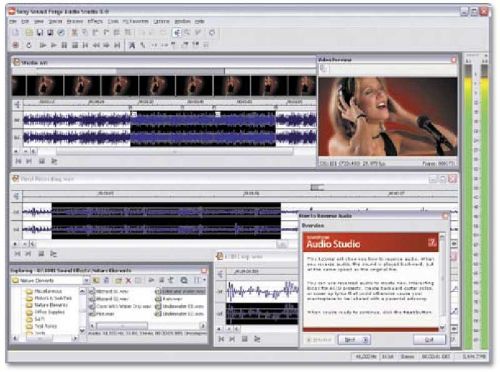The width and height of the screenshot is (500, 372).
Task: Select the highlighted Edit tool in toolbar
Action: point(177,33)
